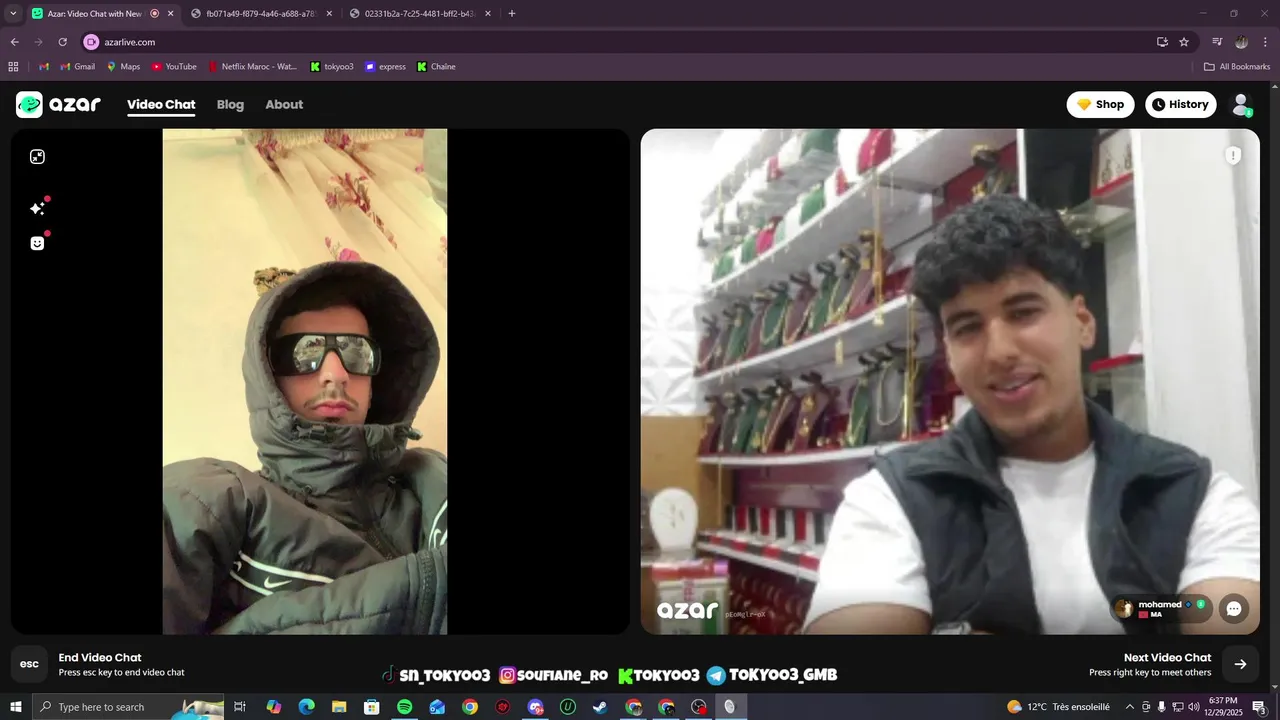
Task: Open File Explorer from taskbar
Action: point(339,707)
